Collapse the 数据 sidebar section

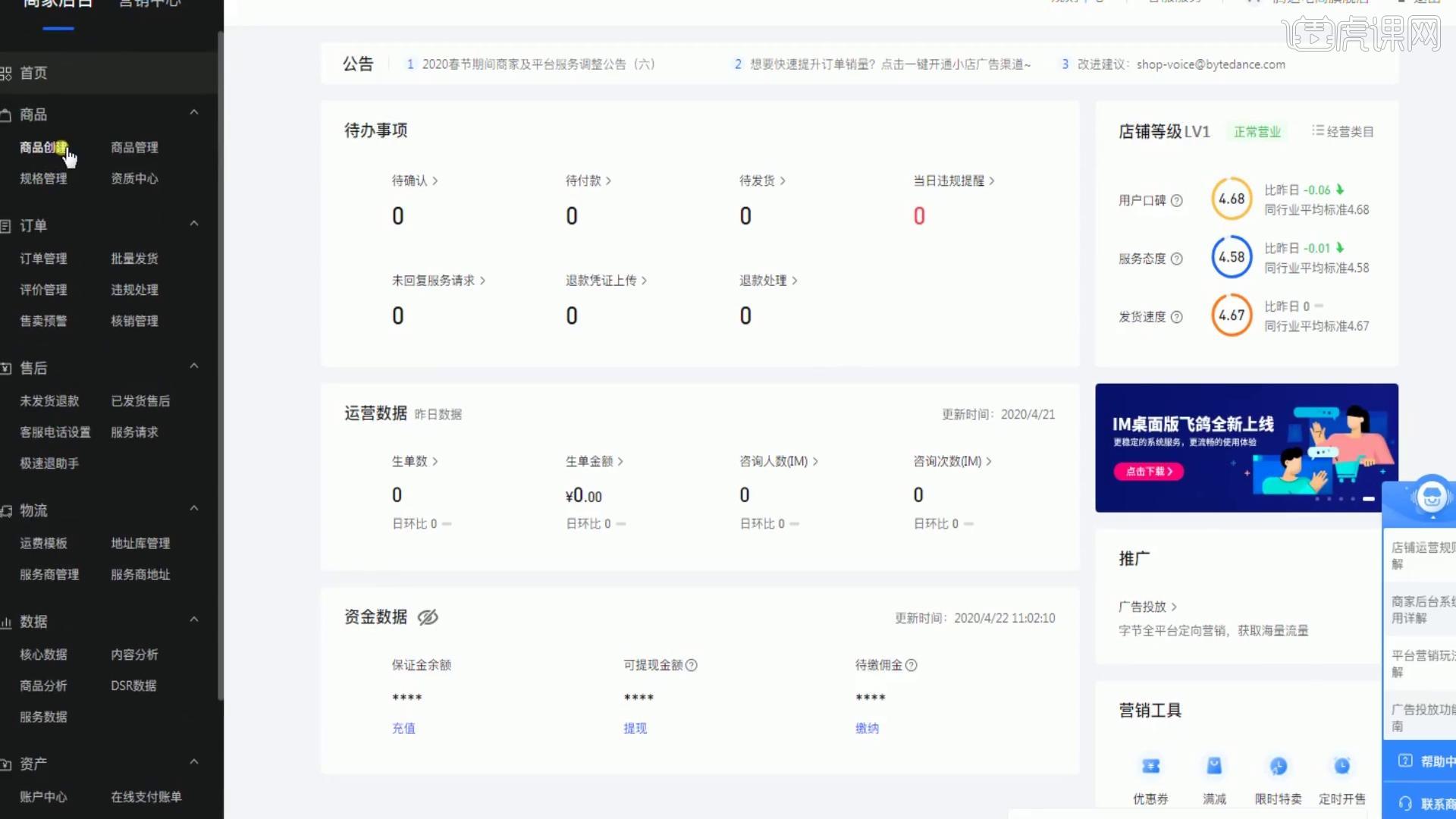194,620
